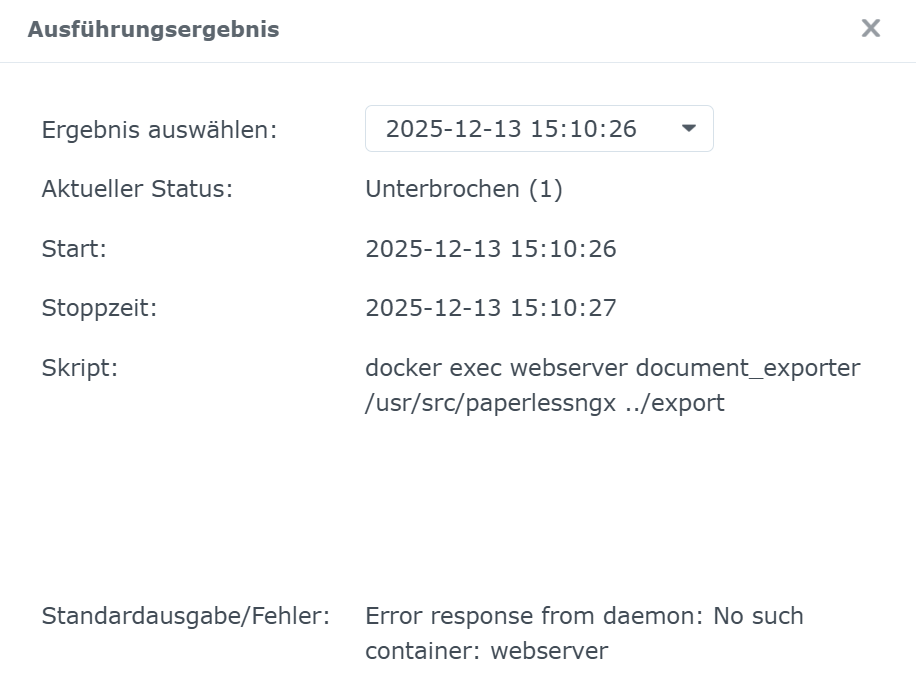Screen dimensions: 916x700
Task: Click the Ergebnis auswählen label
Action: pyautogui.click(x=159, y=130)
